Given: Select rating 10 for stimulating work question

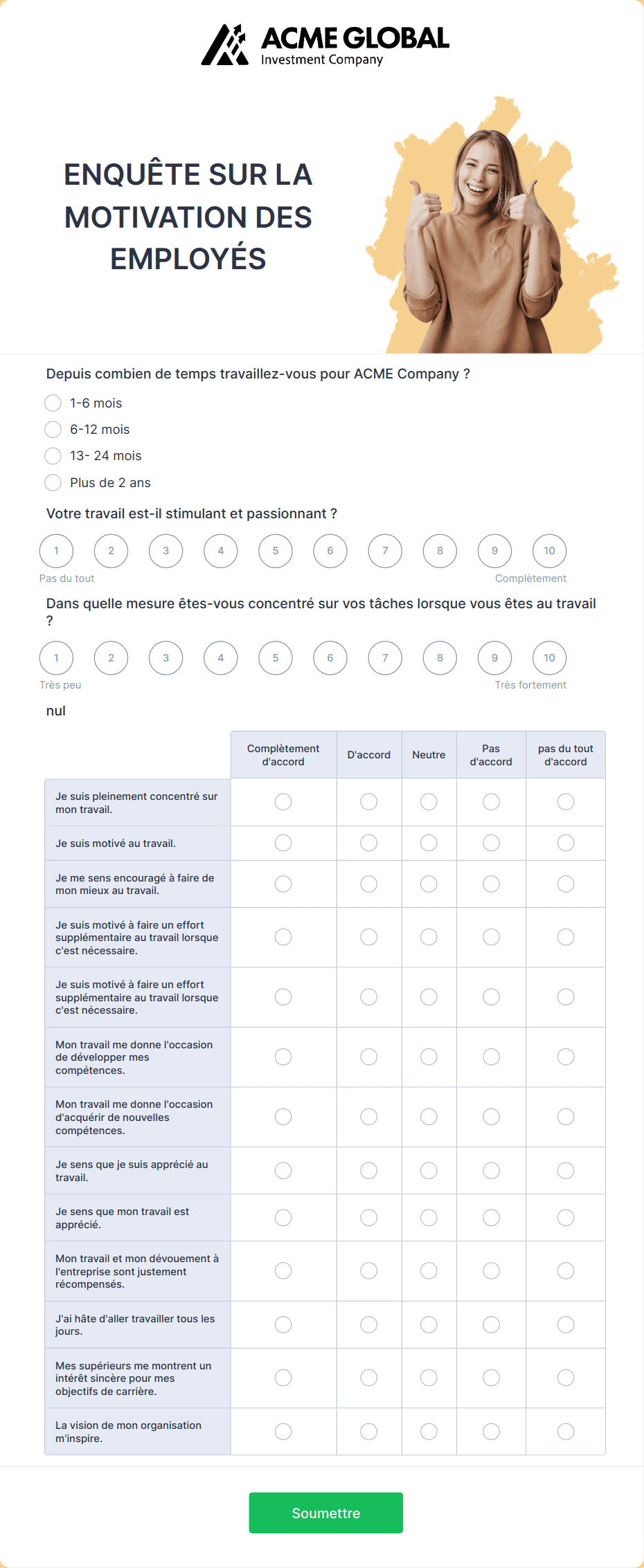Looking at the screenshot, I should (549, 551).
